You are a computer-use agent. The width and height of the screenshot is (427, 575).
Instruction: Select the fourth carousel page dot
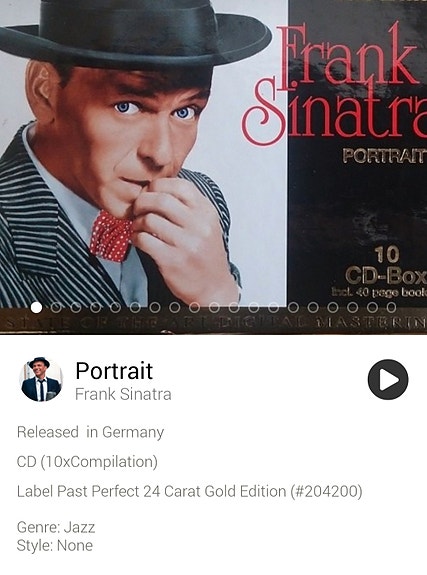(x=95, y=307)
